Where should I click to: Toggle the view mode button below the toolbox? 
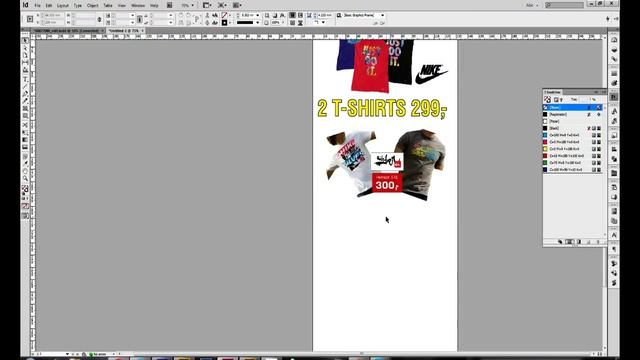(x=25, y=216)
